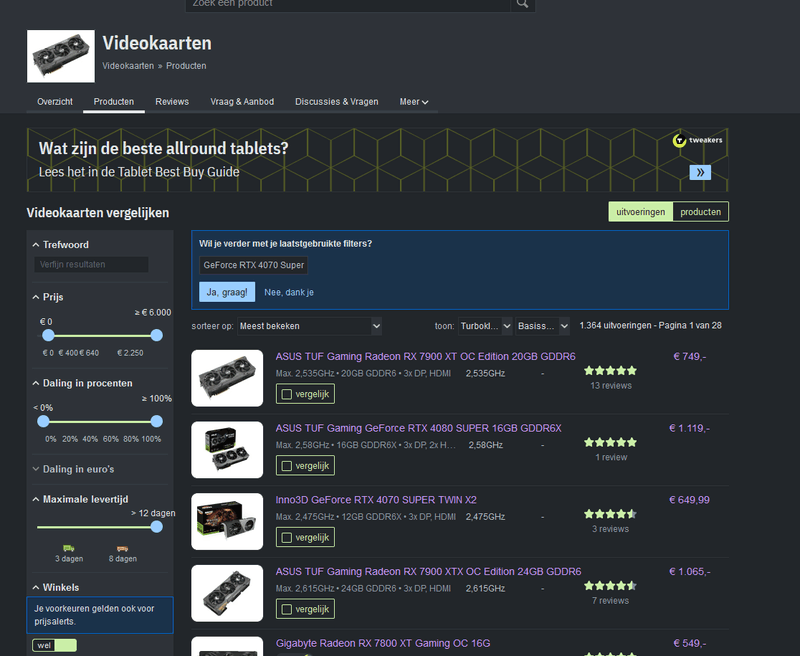The height and width of the screenshot is (656, 800).
Task: Open the 'Meest bekeken' sort dropdown
Action: click(x=310, y=326)
